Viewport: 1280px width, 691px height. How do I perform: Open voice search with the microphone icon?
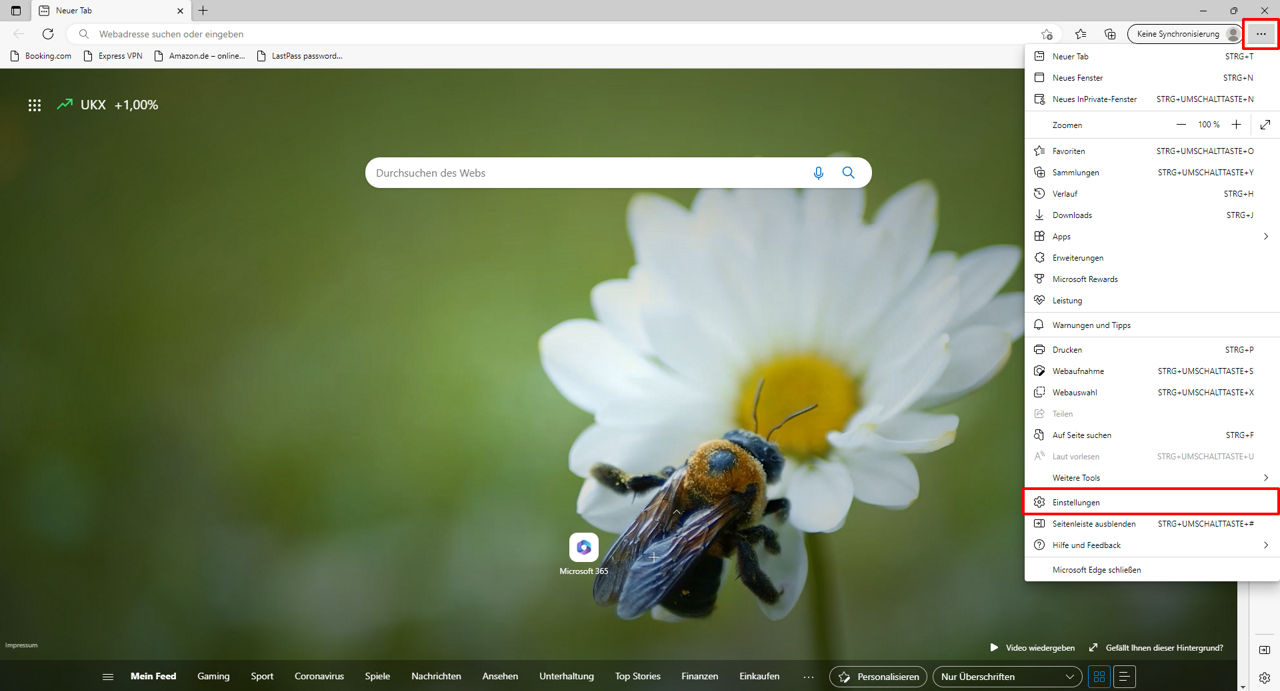click(818, 172)
